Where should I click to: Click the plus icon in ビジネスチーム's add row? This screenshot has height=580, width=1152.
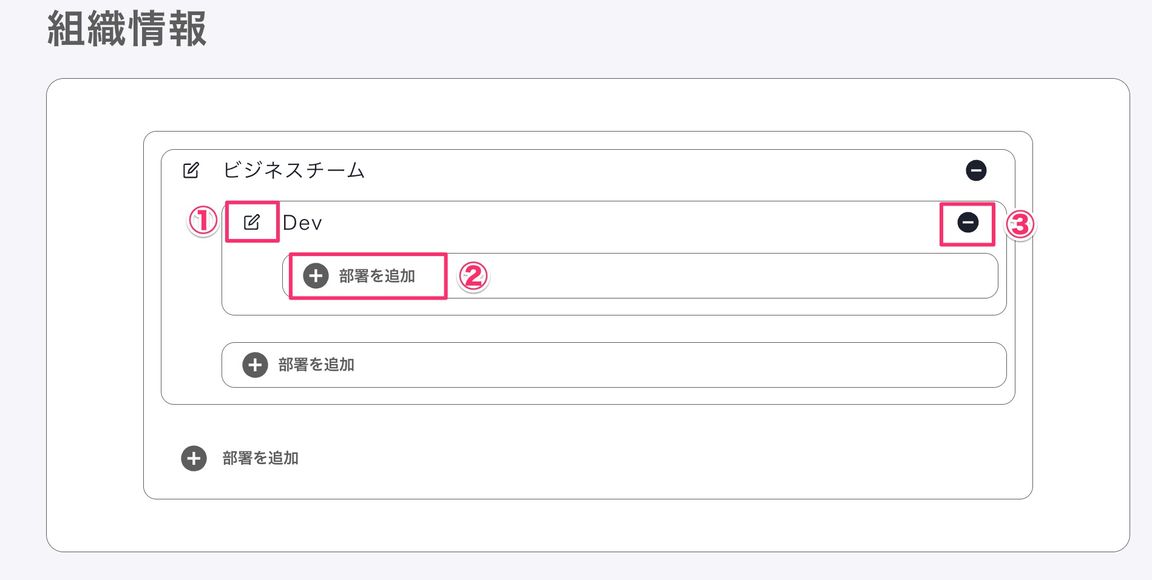click(x=255, y=365)
